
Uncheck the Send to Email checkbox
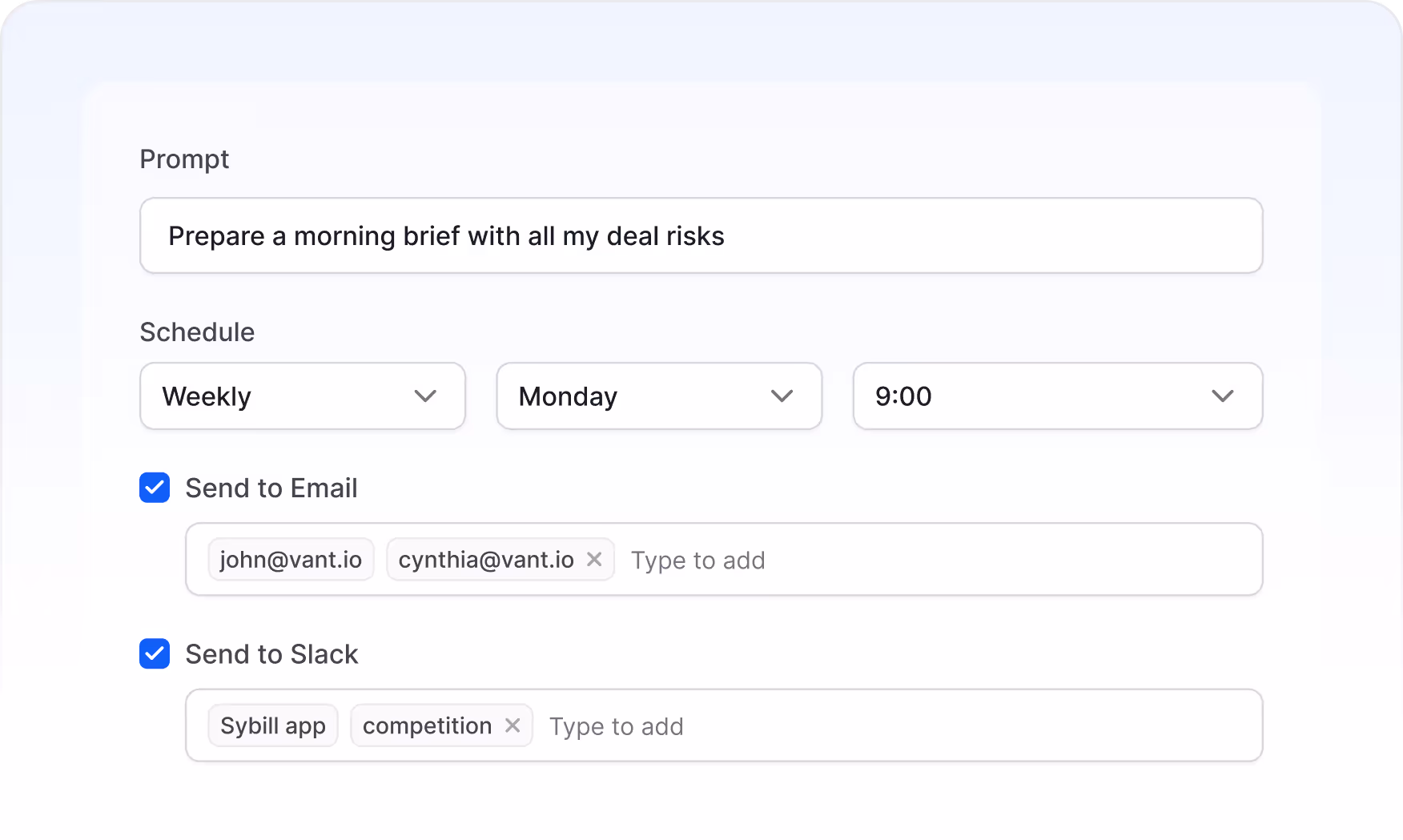coord(155,487)
